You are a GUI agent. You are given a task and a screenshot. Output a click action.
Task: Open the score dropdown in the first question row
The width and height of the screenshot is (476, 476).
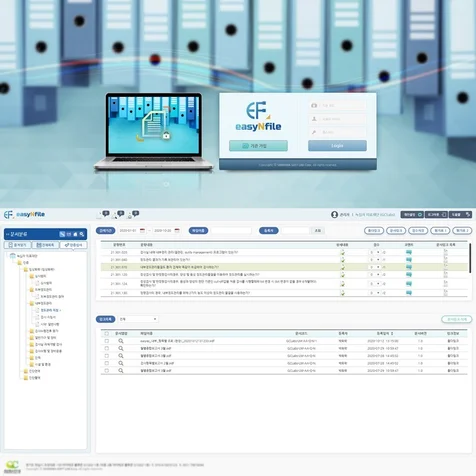point(375,252)
